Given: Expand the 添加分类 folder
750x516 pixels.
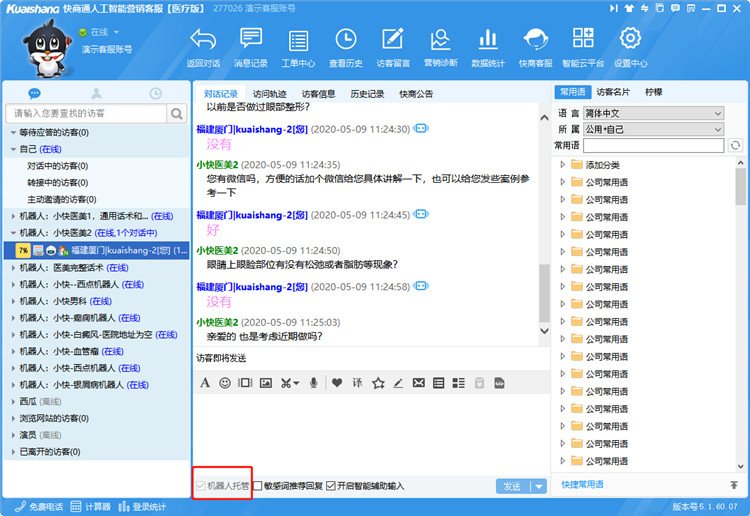Looking at the screenshot, I should (563, 164).
